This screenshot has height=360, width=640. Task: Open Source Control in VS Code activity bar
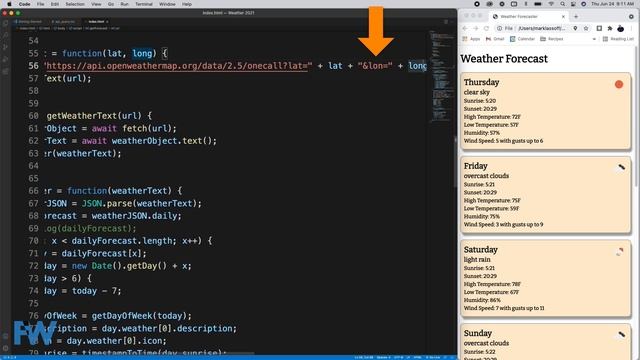pos(5,47)
